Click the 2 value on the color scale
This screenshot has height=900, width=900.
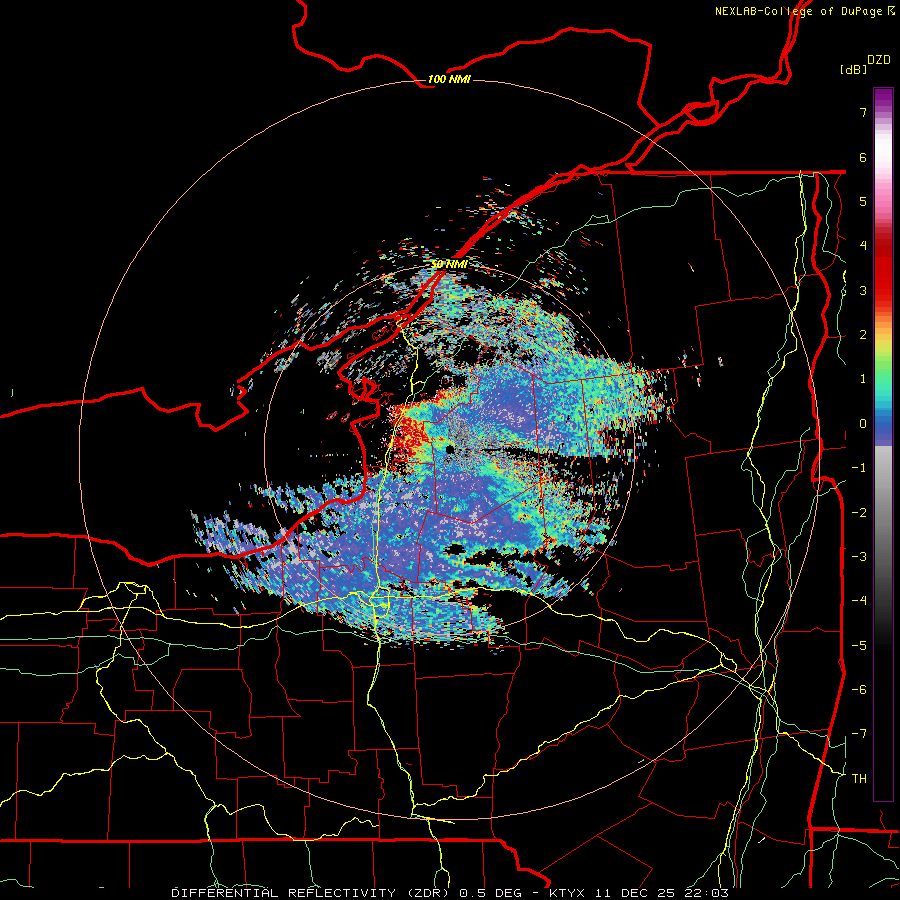click(863, 335)
